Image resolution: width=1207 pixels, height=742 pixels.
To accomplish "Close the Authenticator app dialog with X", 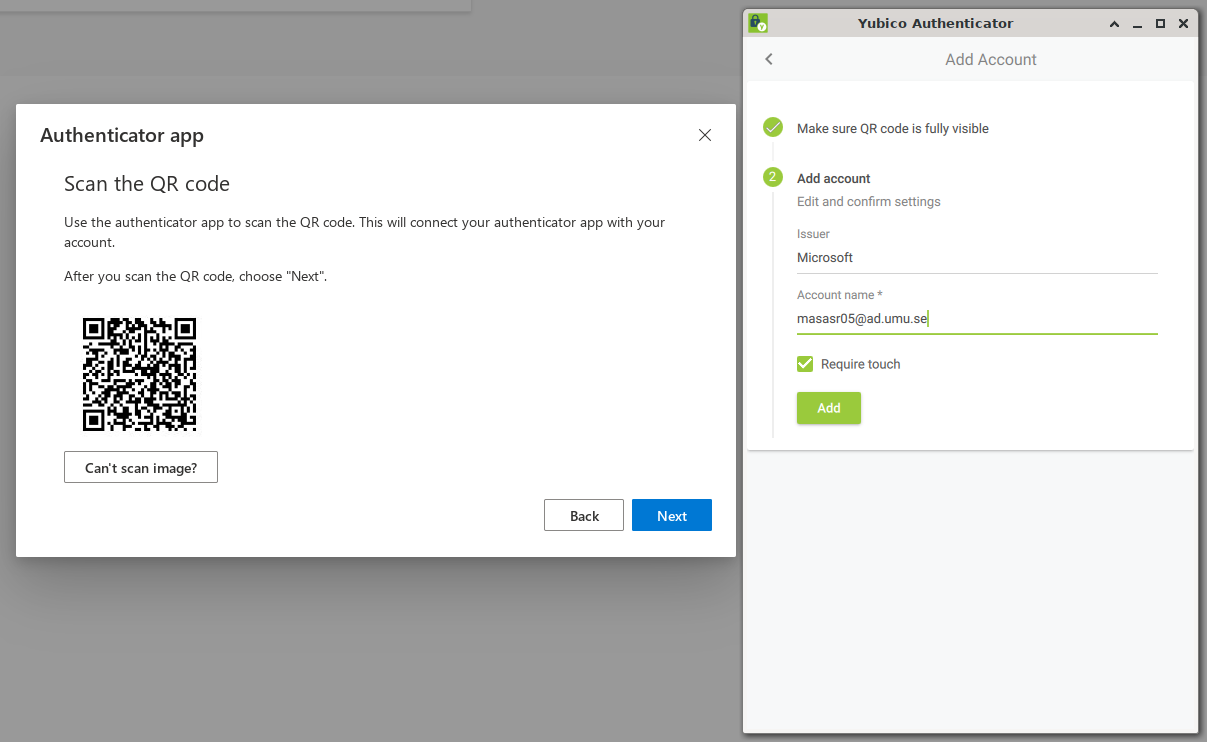I will 705,135.
